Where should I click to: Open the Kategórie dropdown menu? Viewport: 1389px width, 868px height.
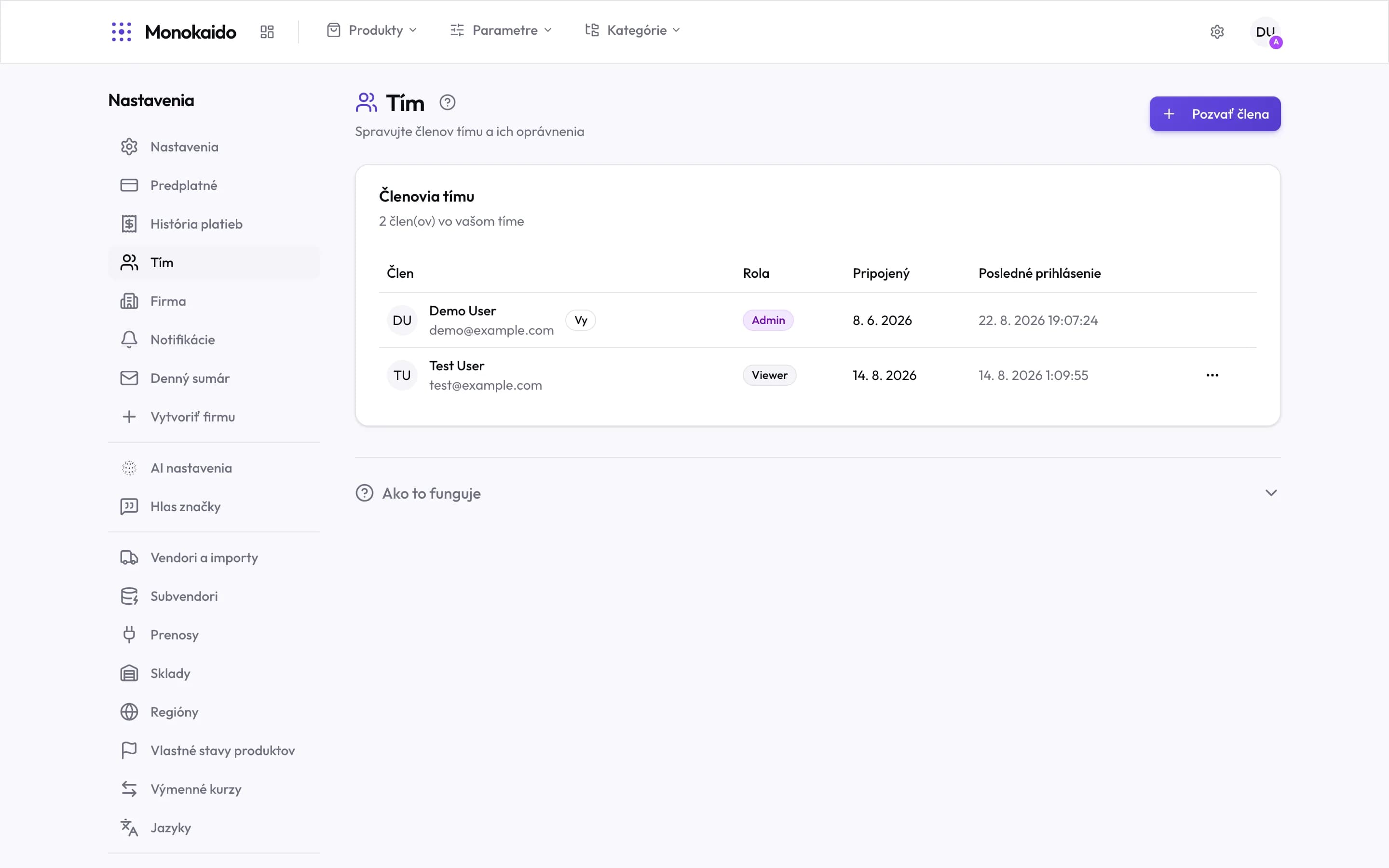632,30
